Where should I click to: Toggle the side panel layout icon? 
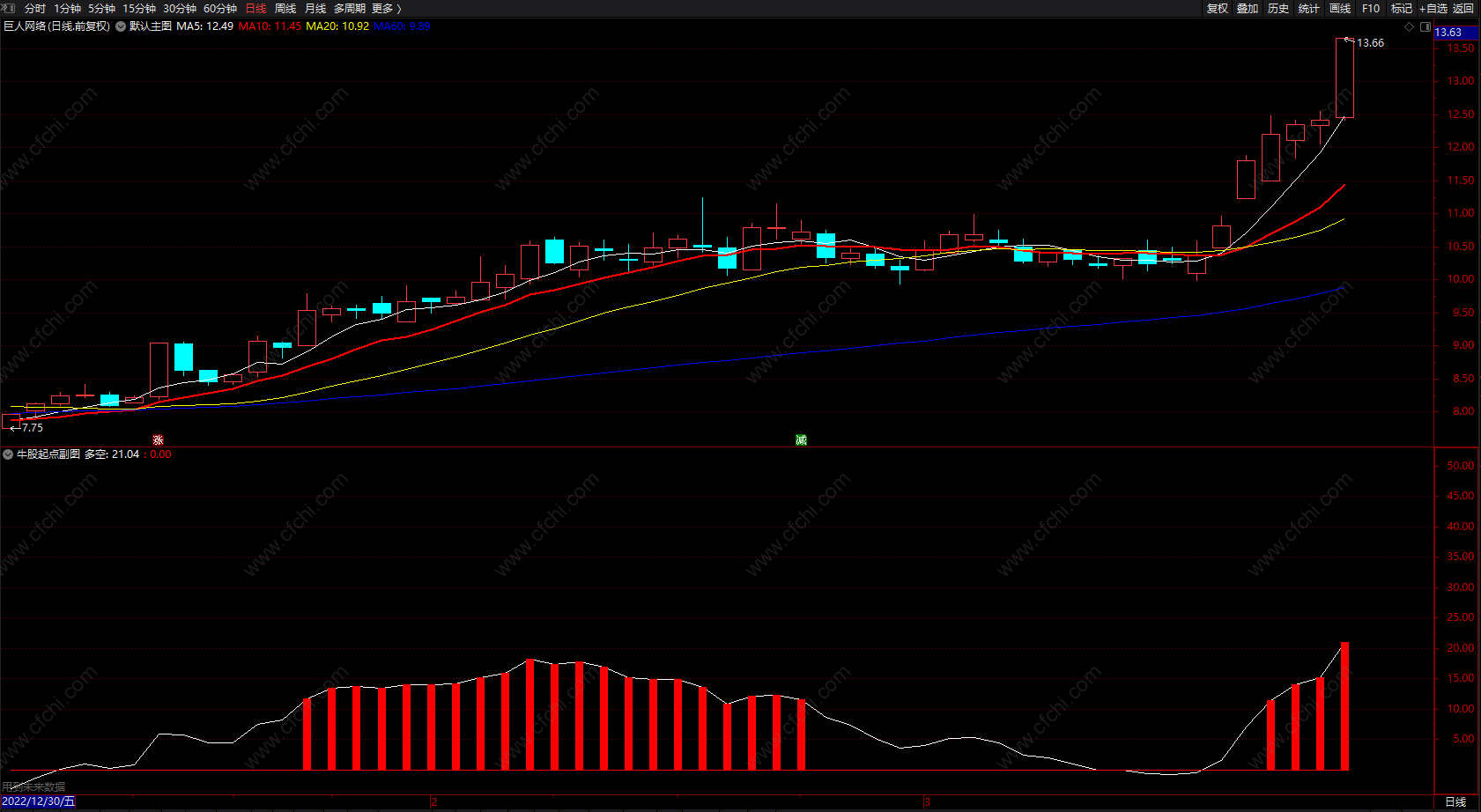(1425, 26)
